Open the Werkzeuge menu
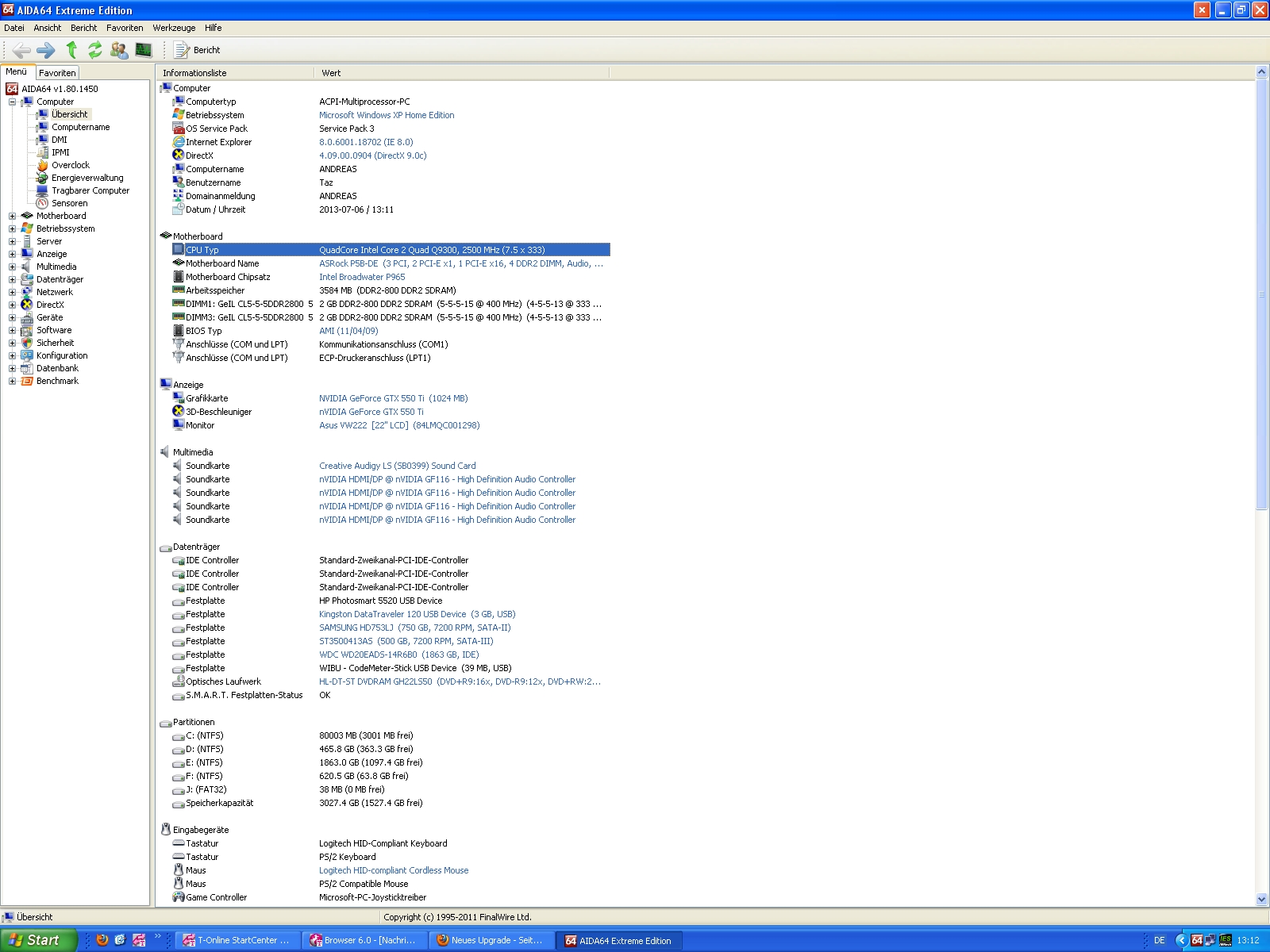The height and width of the screenshot is (952, 1270). pos(174,28)
